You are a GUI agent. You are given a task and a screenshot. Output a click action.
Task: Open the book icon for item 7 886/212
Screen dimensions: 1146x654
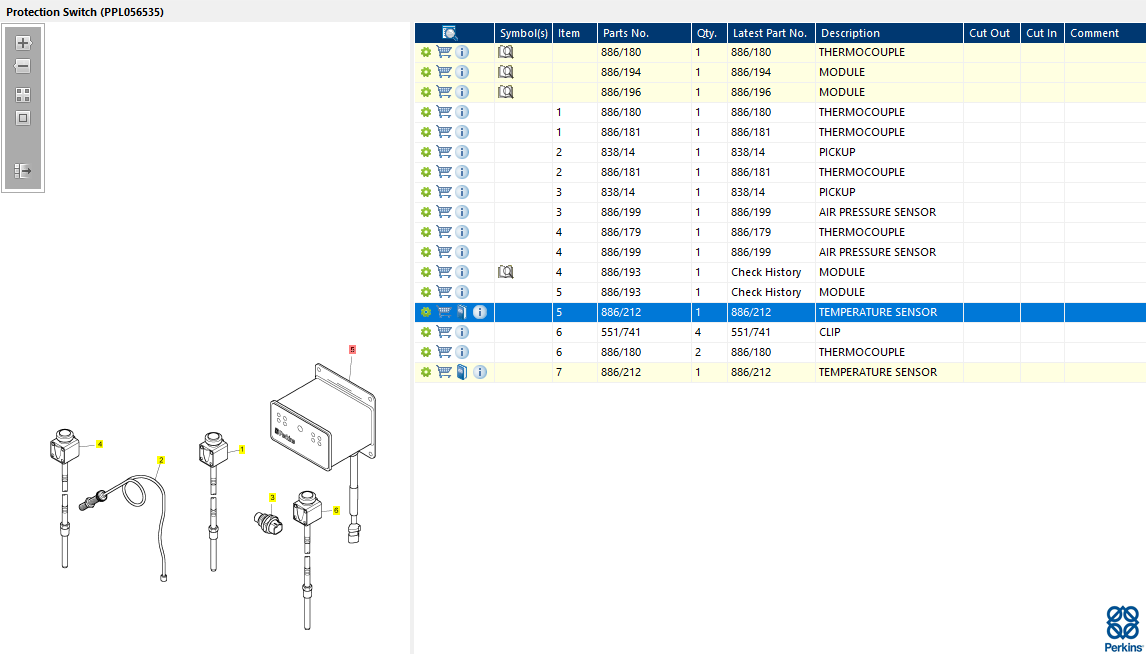461,372
